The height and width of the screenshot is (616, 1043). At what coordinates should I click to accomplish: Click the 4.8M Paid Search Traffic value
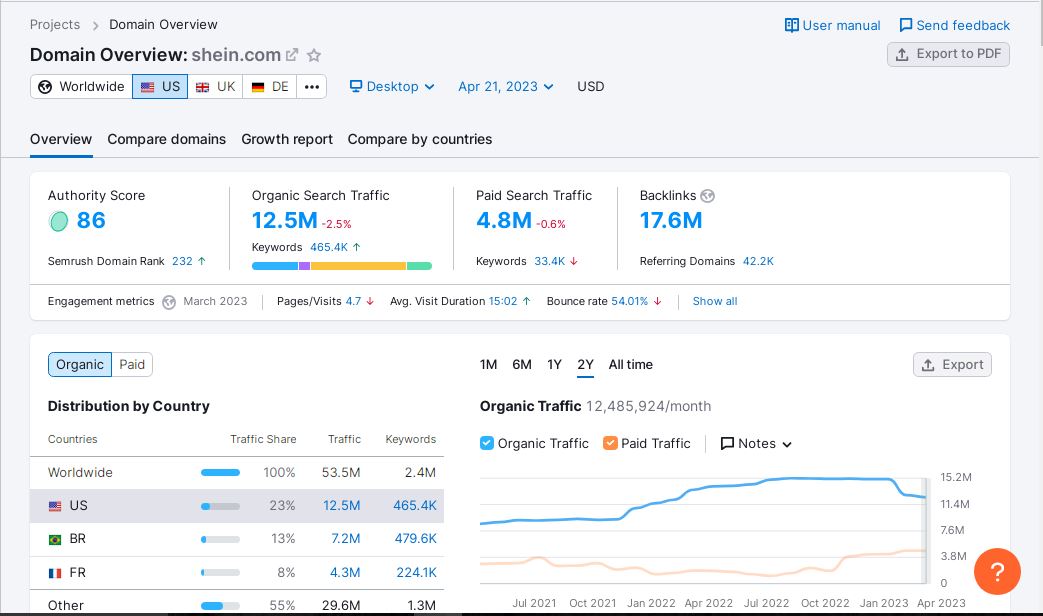[504, 220]
